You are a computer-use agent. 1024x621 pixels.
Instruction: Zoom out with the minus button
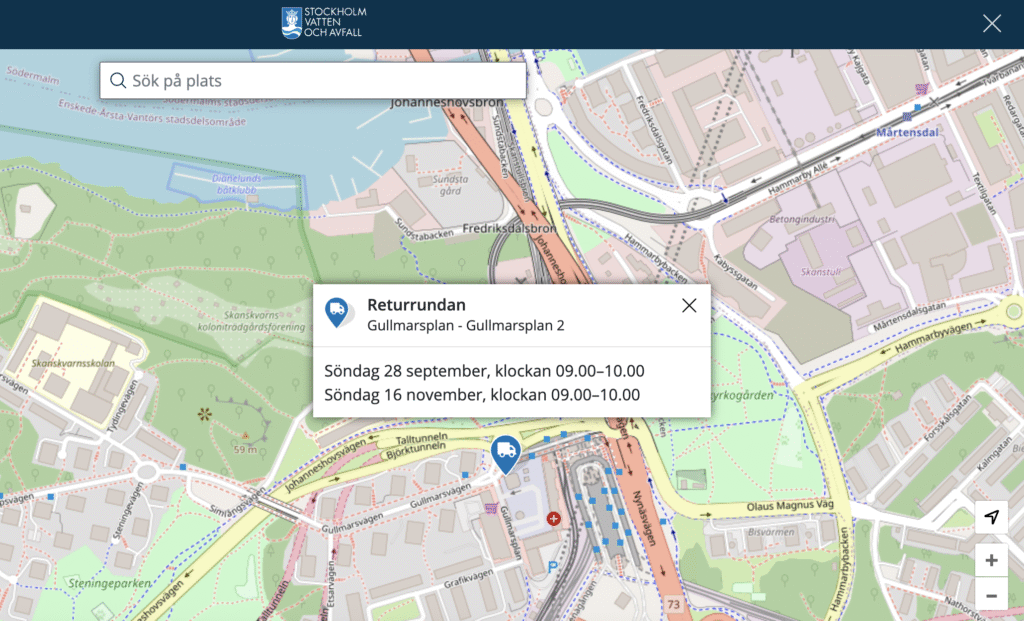pyautogui.click(x=991, y=596)
